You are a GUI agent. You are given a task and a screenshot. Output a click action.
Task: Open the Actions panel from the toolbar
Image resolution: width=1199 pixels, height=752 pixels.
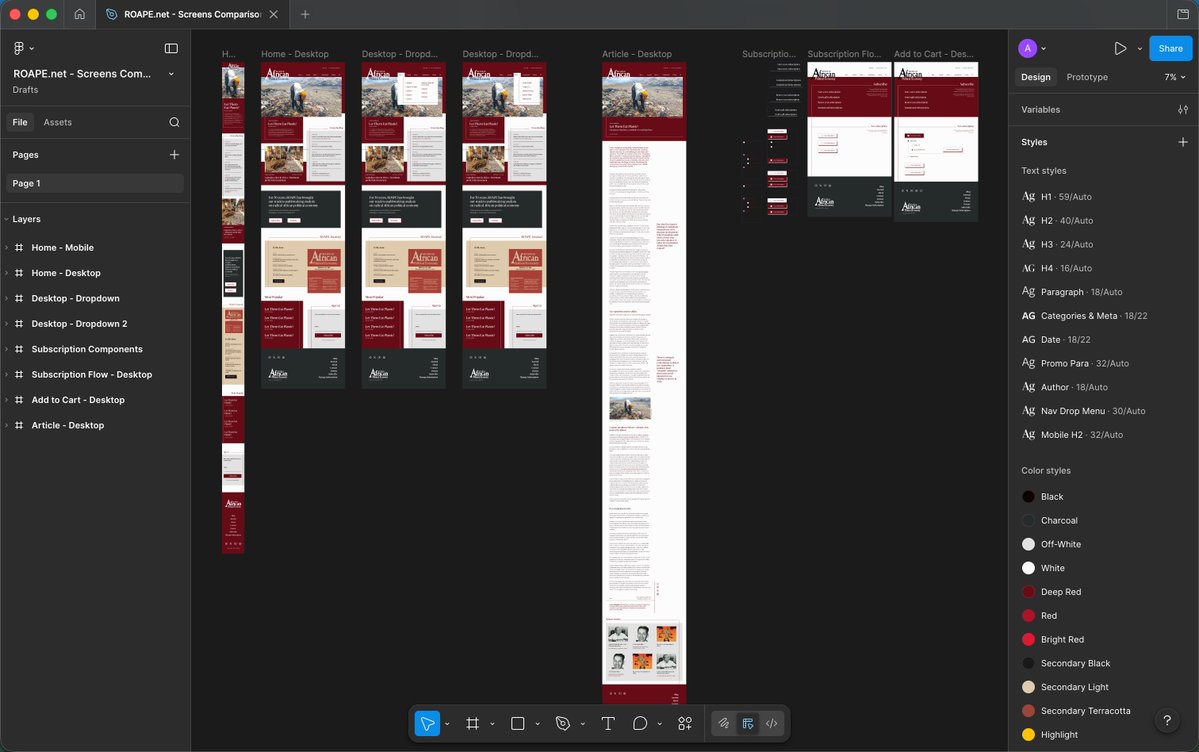(684, 722)
